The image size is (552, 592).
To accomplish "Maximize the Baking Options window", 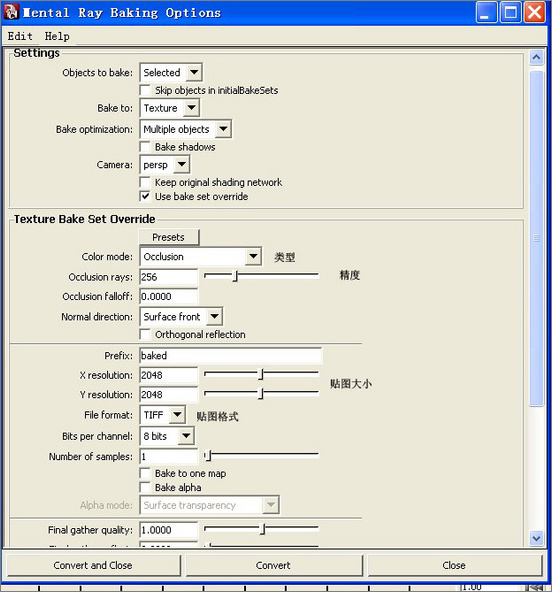I will (x=510, y=12).
